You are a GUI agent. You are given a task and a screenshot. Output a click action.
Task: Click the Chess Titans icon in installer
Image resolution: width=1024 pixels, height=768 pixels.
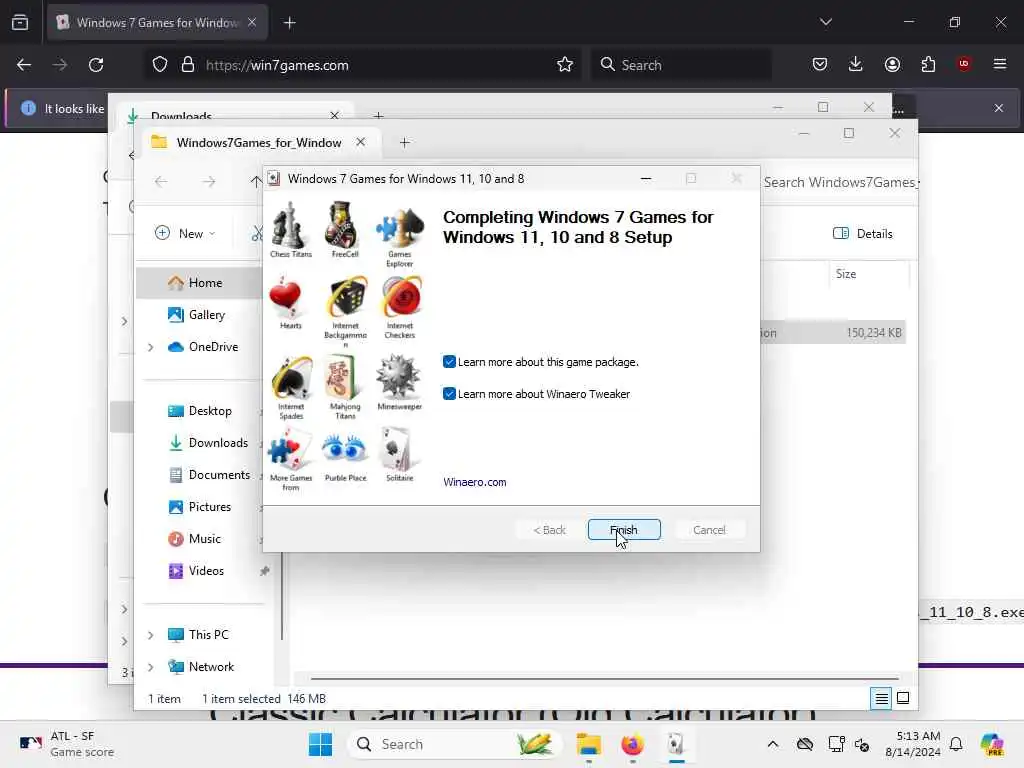289,225
